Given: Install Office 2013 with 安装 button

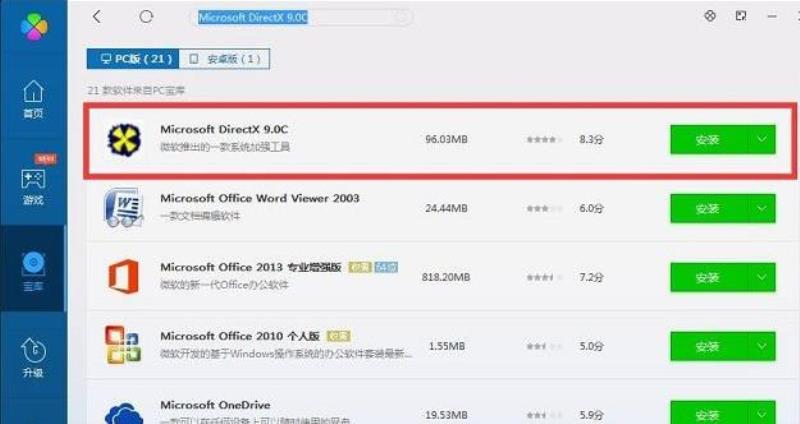Looking at the screenshot, I should [x=708, y=277].
